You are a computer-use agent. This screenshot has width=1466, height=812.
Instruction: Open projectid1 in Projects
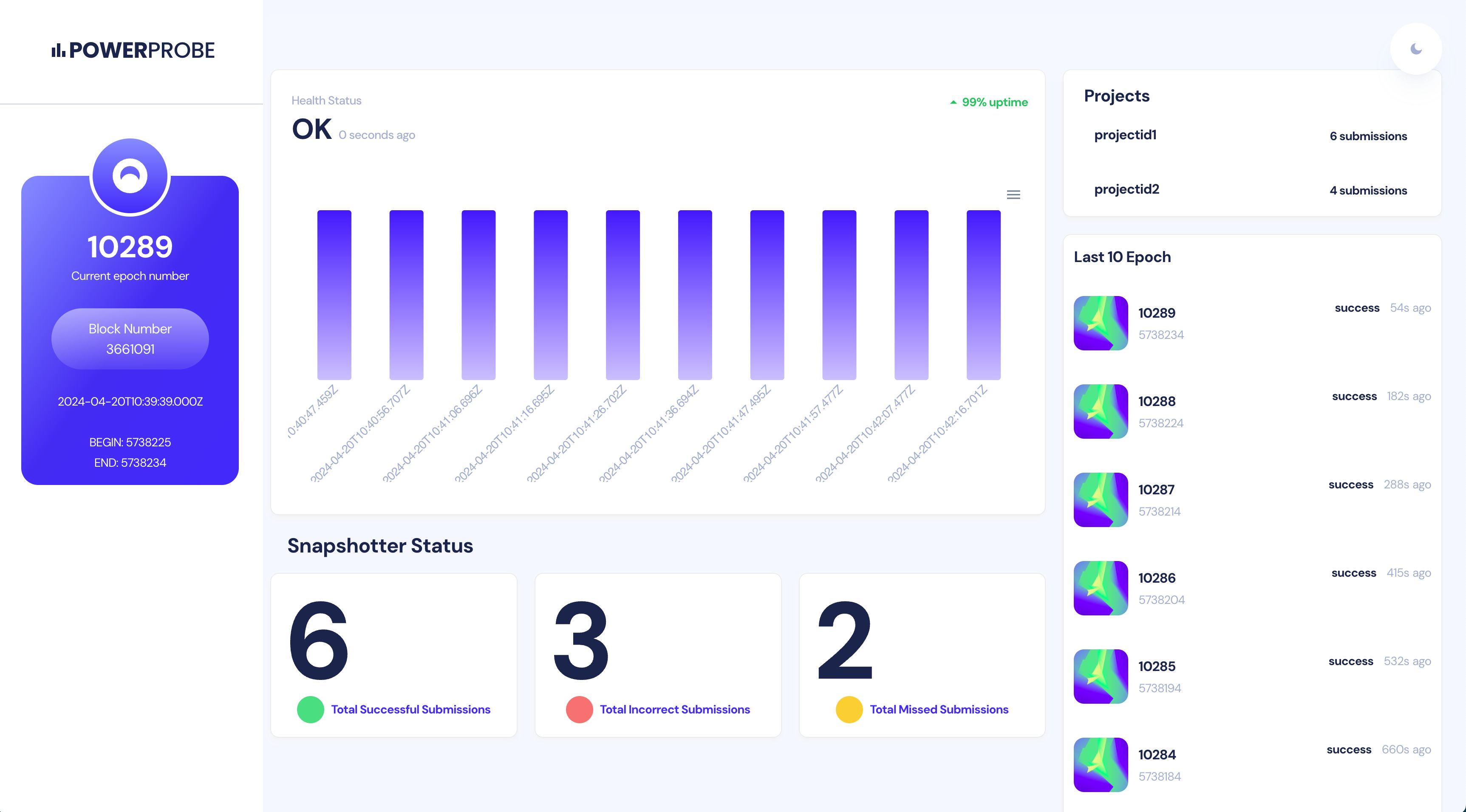click(x=1125, y=135)
